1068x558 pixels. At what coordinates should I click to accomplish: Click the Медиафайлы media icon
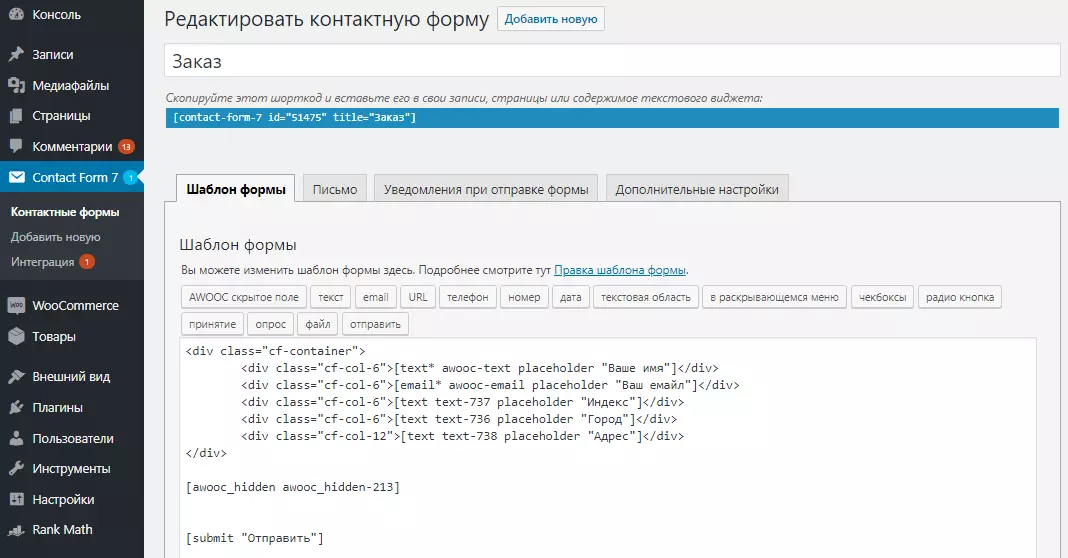(16, 85)
